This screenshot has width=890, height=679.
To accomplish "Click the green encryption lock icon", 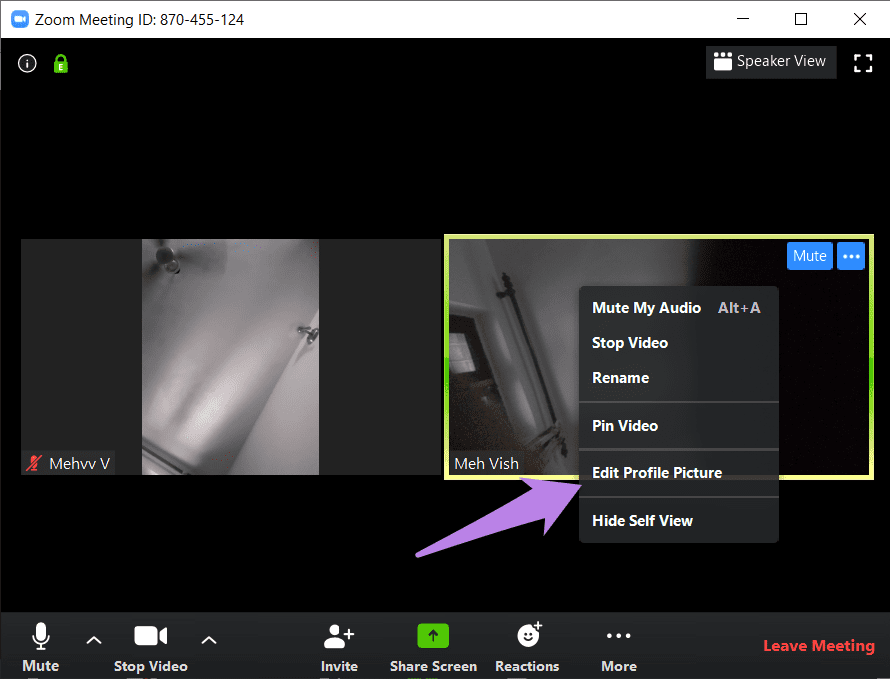I will pyautogui.click(x=60, y=63).
